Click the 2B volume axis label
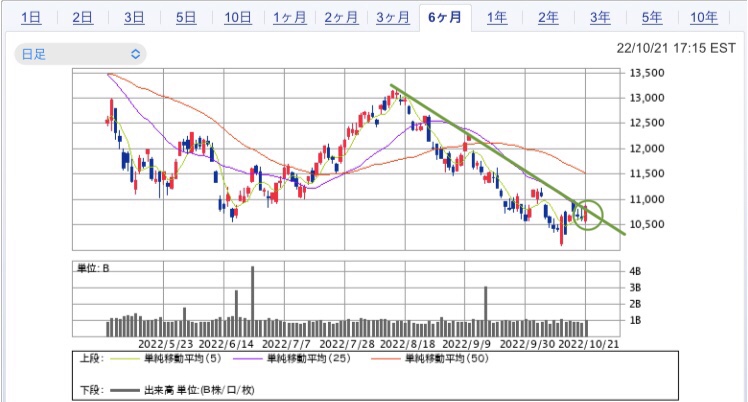748x402 pixels. tap(635, 304)
